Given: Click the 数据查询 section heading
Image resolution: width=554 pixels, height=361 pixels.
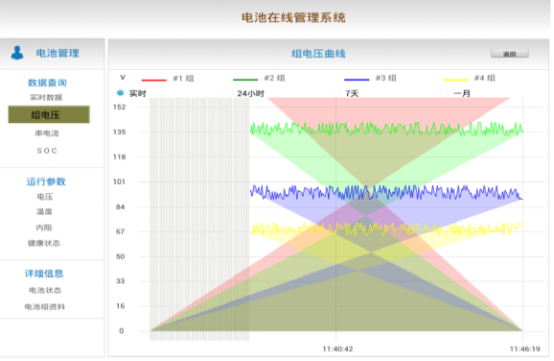Looking at the screenshot, I should (47, 83).
